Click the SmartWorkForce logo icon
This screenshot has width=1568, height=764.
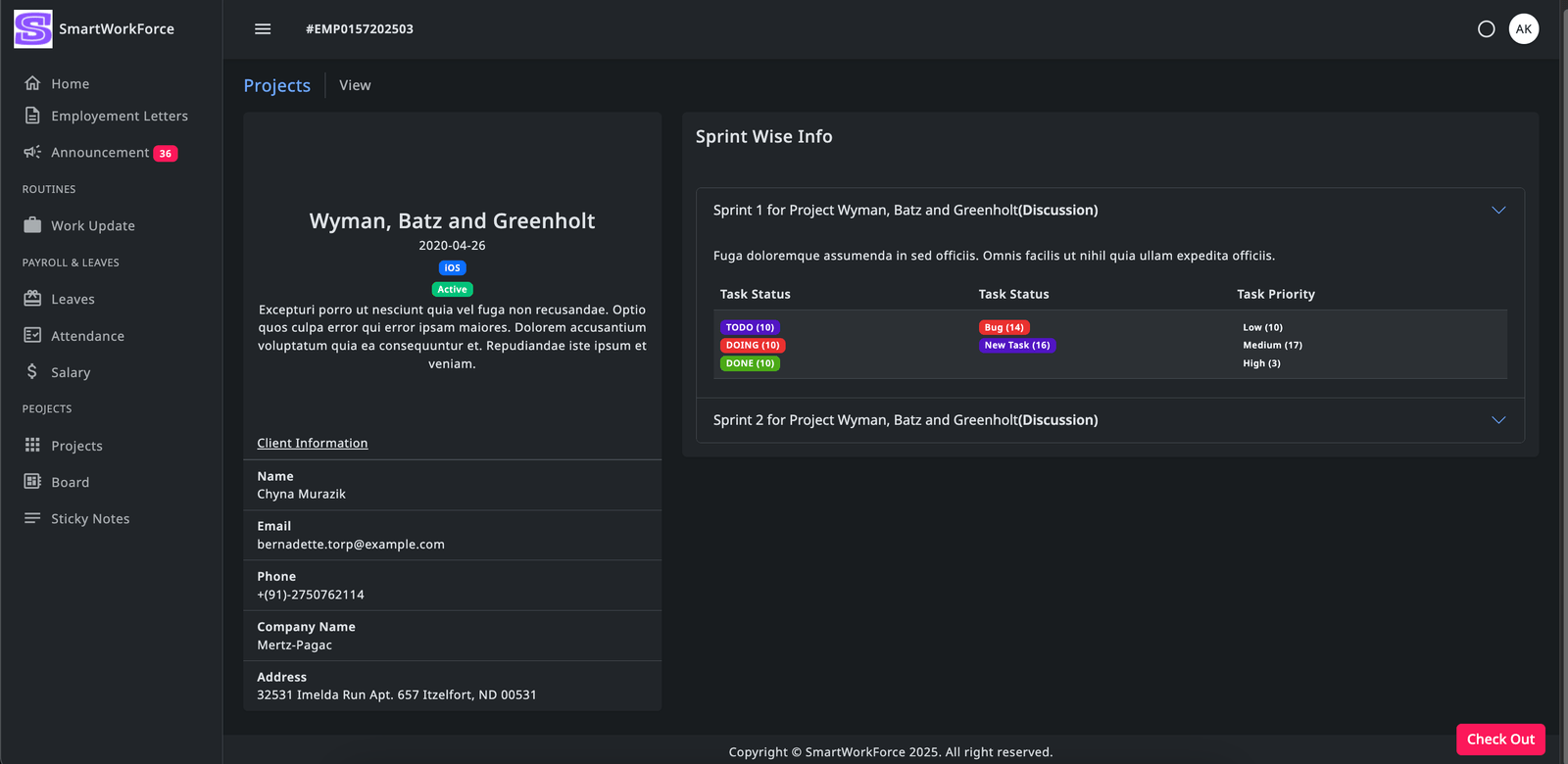click(x=32, y=29)
